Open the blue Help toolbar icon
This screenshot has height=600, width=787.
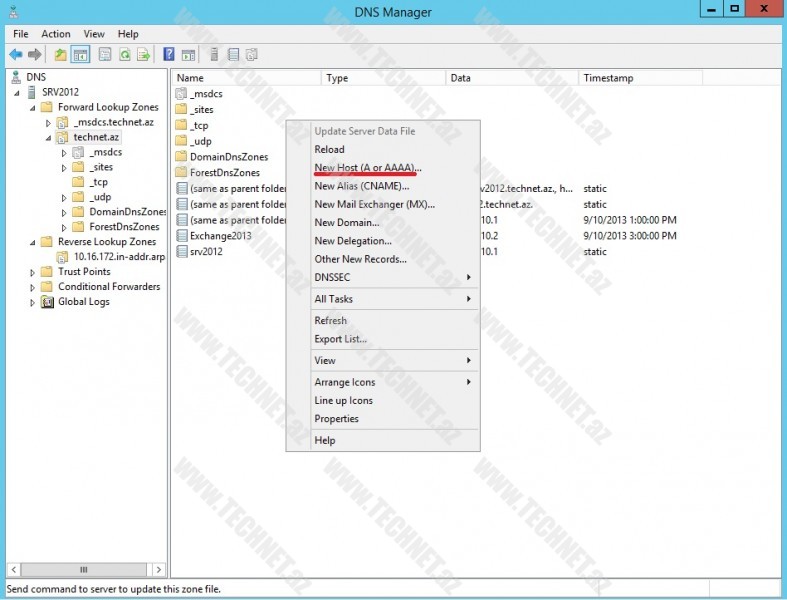point(169,54)
